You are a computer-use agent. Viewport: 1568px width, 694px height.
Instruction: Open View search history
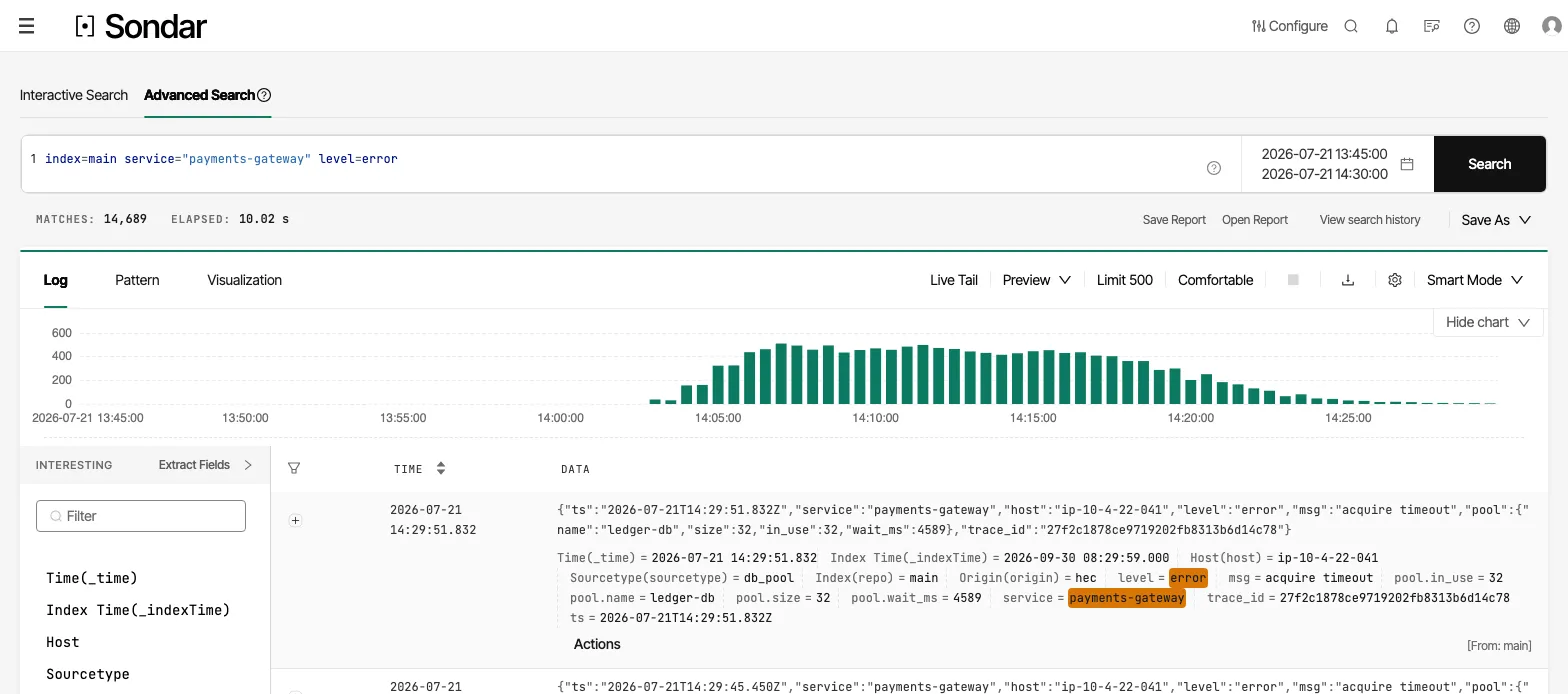tap(1370, 220)
